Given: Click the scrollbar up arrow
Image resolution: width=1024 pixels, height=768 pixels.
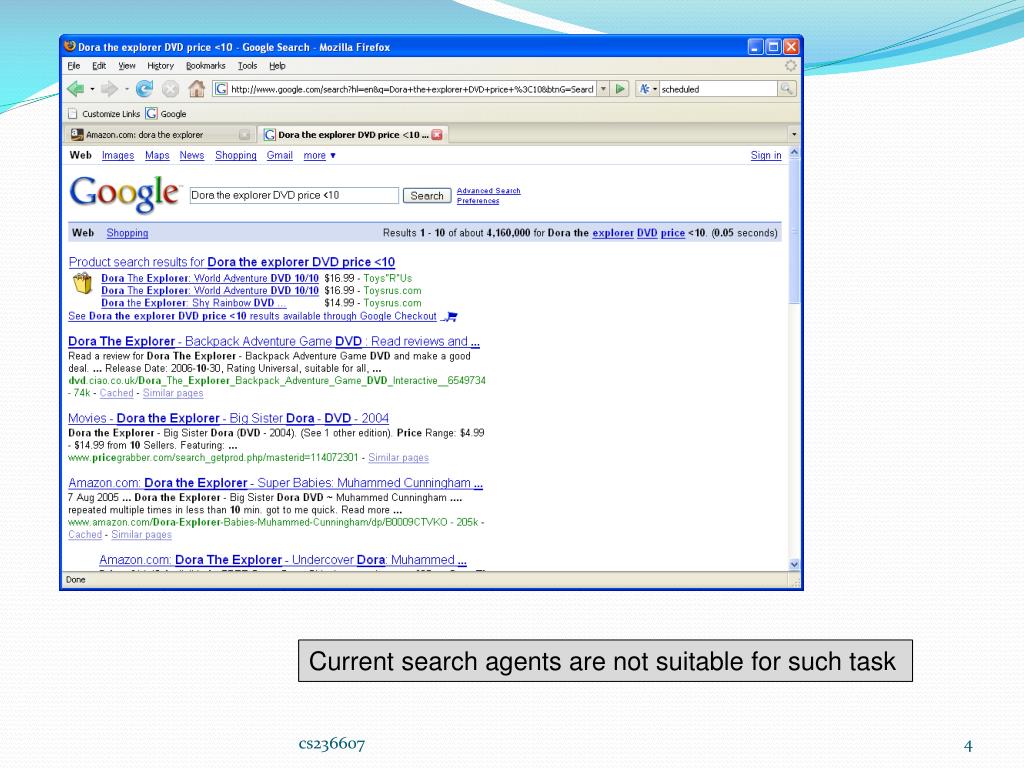Looking at the screenshot, I should click(x=794, y=152).
